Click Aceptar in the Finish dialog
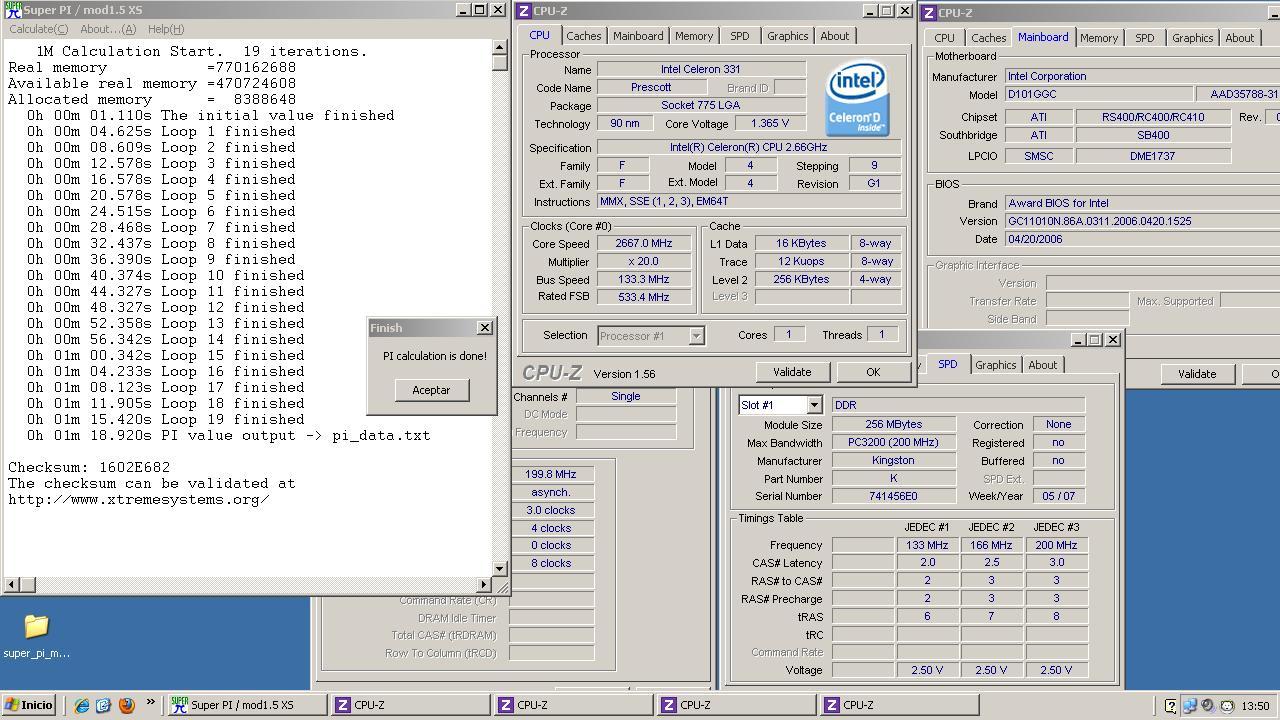The image size is (1280, 720). tap(431, 390)
